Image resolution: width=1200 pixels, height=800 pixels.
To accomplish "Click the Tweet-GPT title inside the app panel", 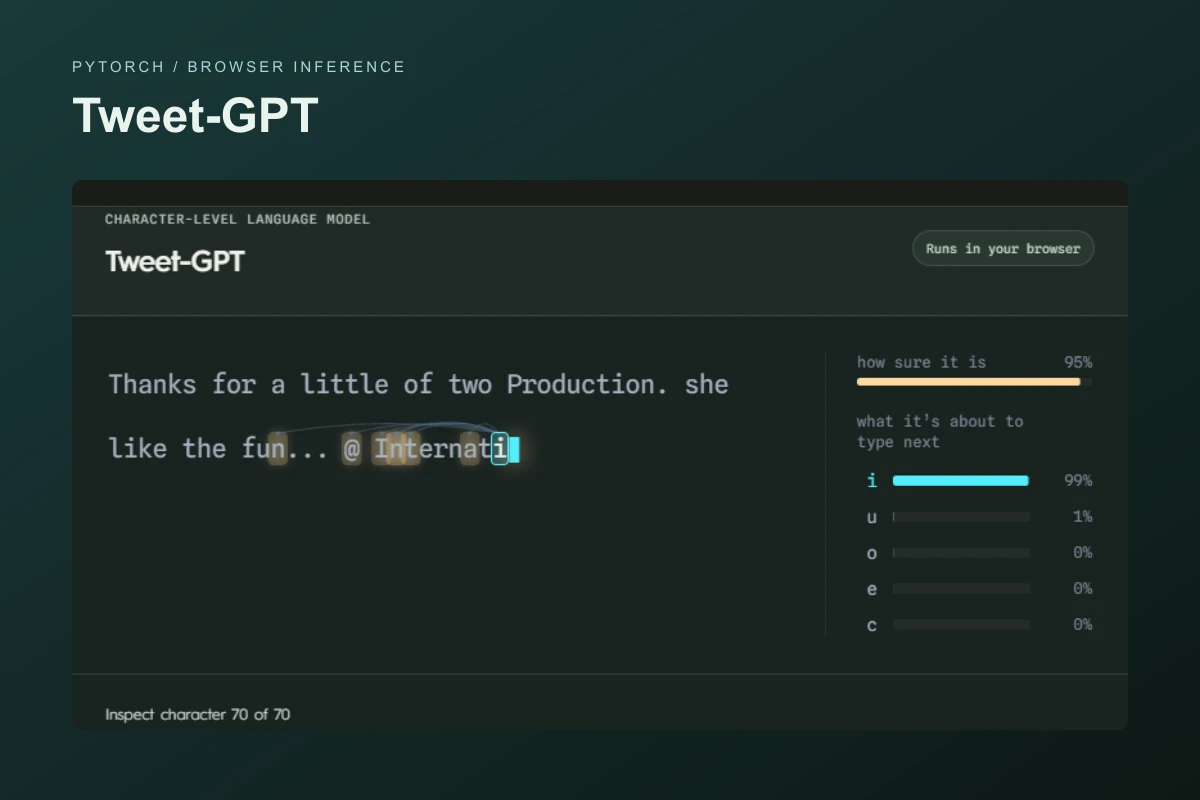I will [x=175, y=261].
